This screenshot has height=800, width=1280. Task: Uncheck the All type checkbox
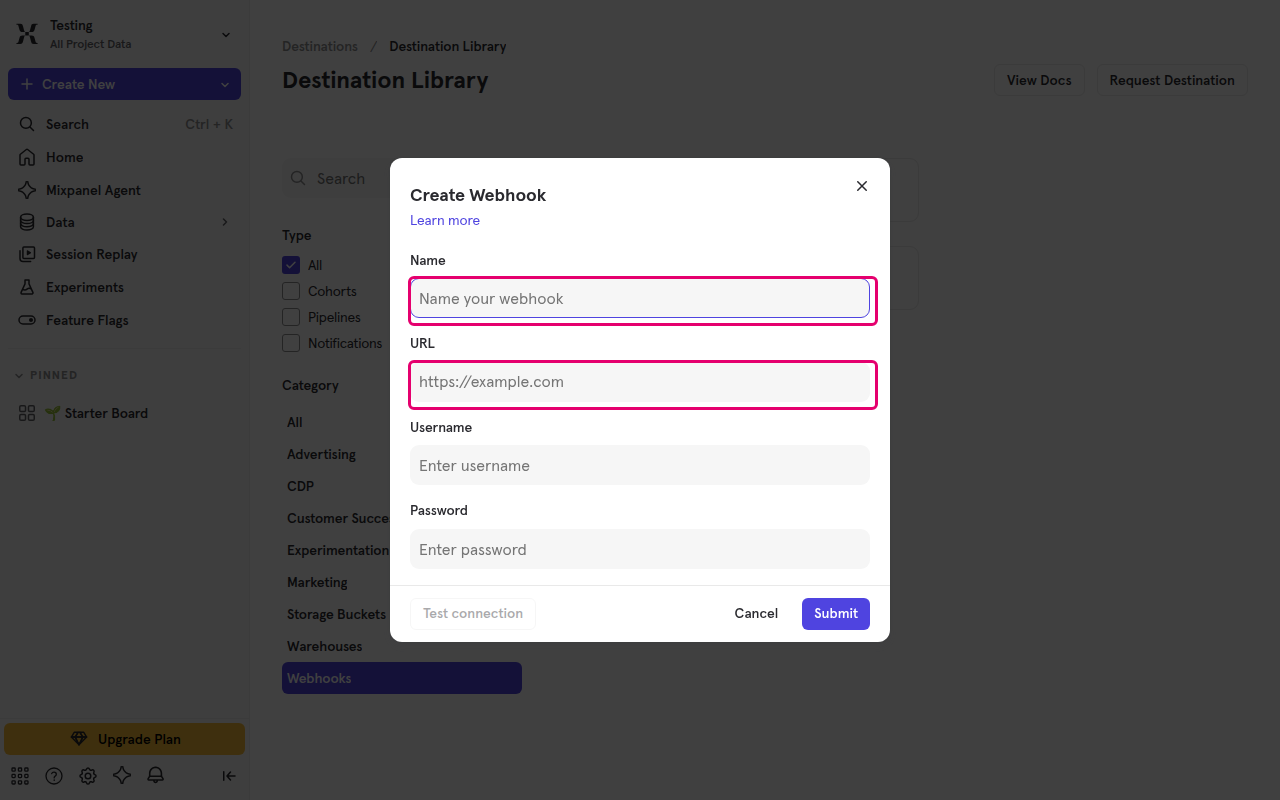(291, 265)
